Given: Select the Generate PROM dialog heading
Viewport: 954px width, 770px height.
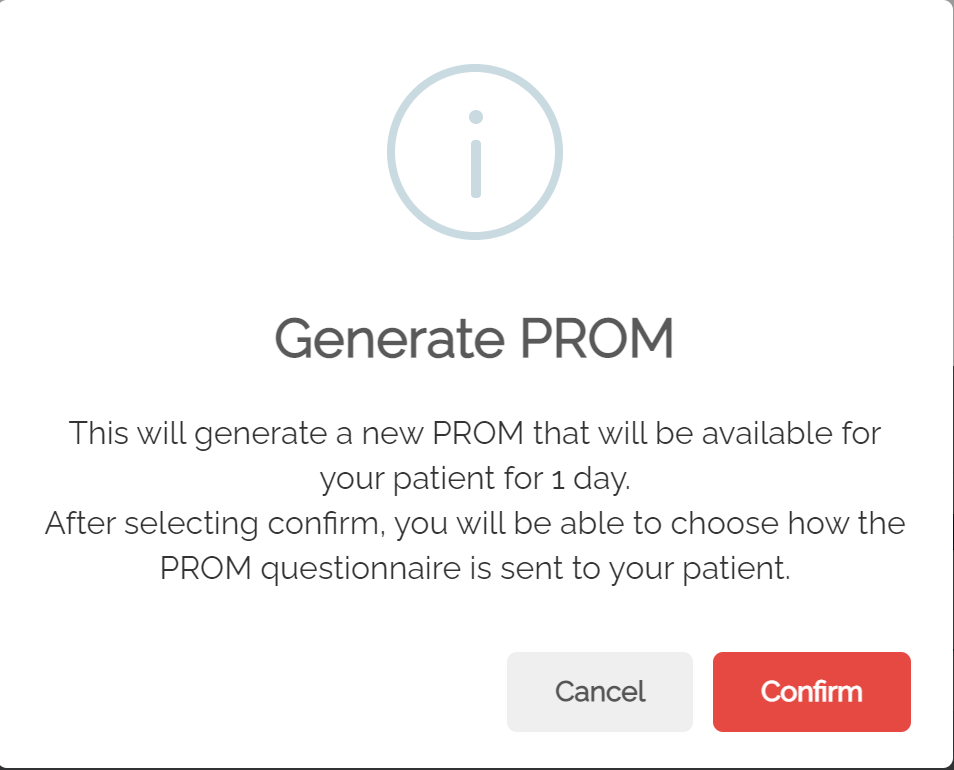Looking at the screenshot, I should pyautogui.click(x=475, y=339).
